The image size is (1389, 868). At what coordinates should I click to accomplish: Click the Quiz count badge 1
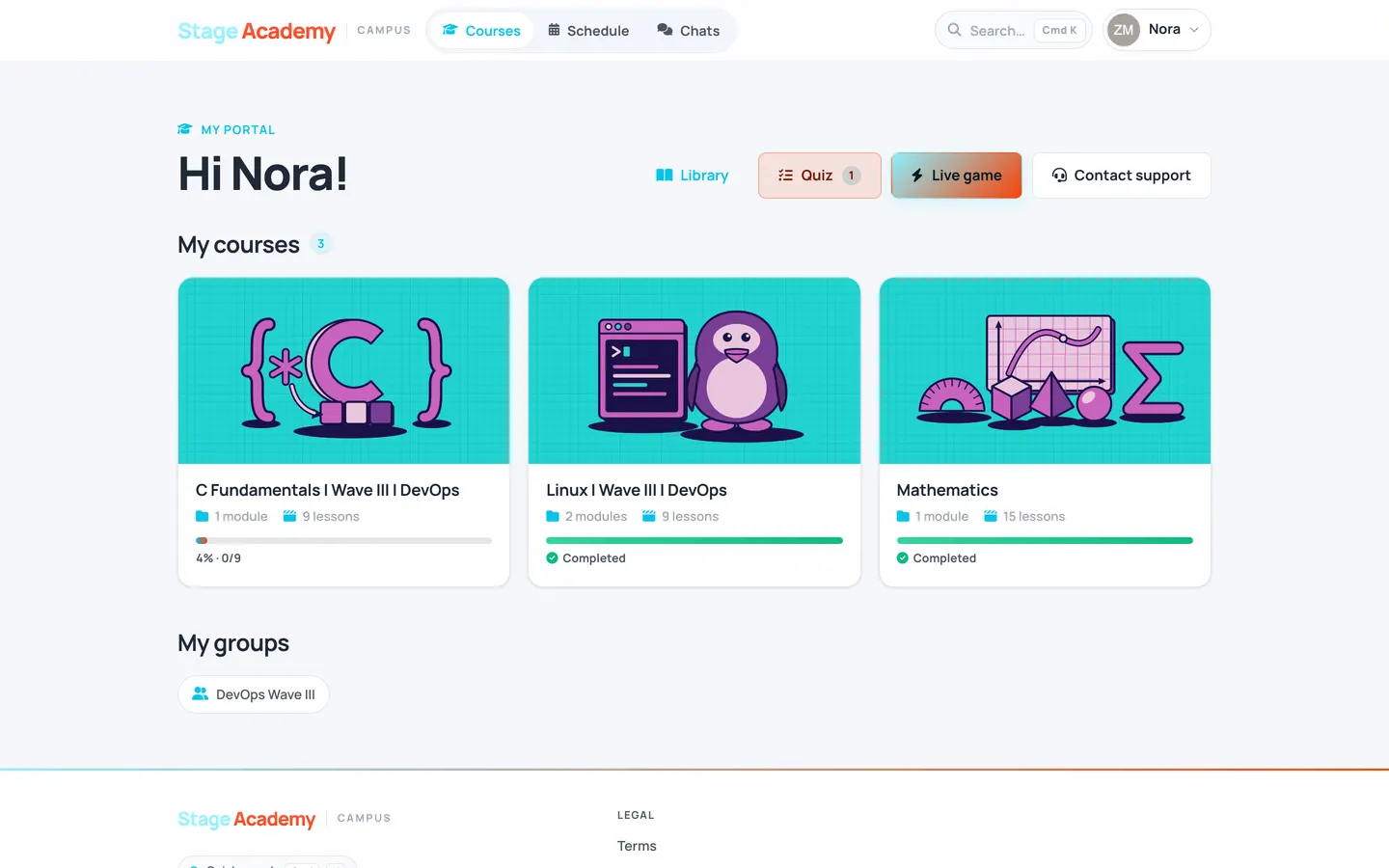point(851,176)
